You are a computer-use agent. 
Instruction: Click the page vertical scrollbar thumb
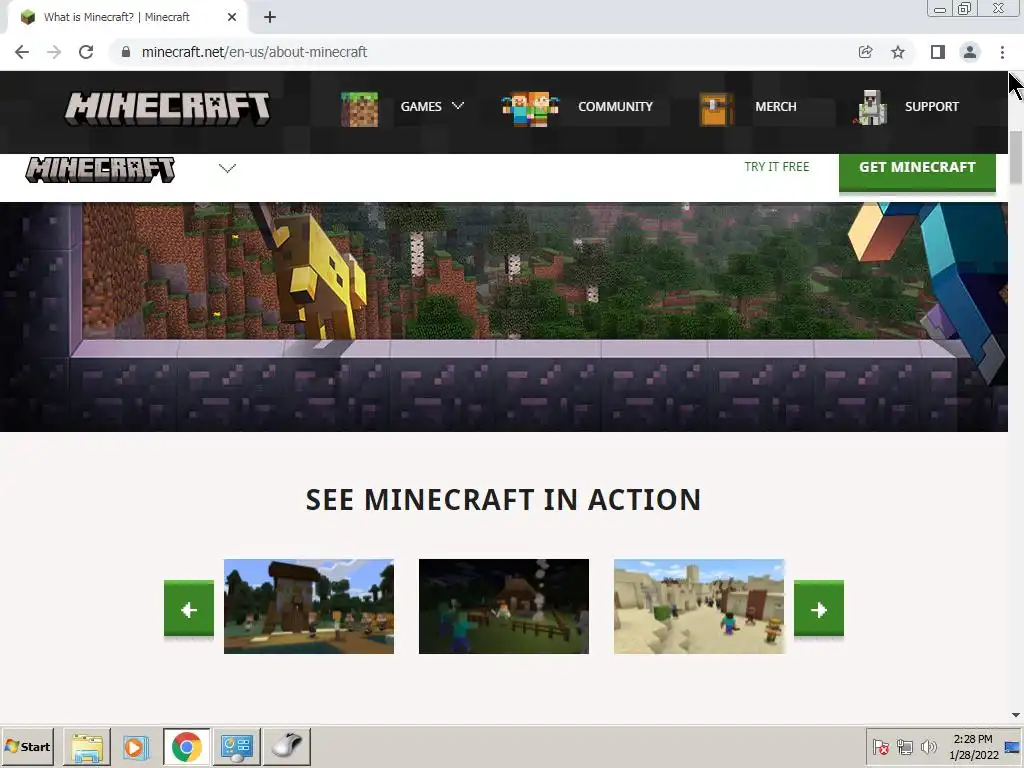1016,157
